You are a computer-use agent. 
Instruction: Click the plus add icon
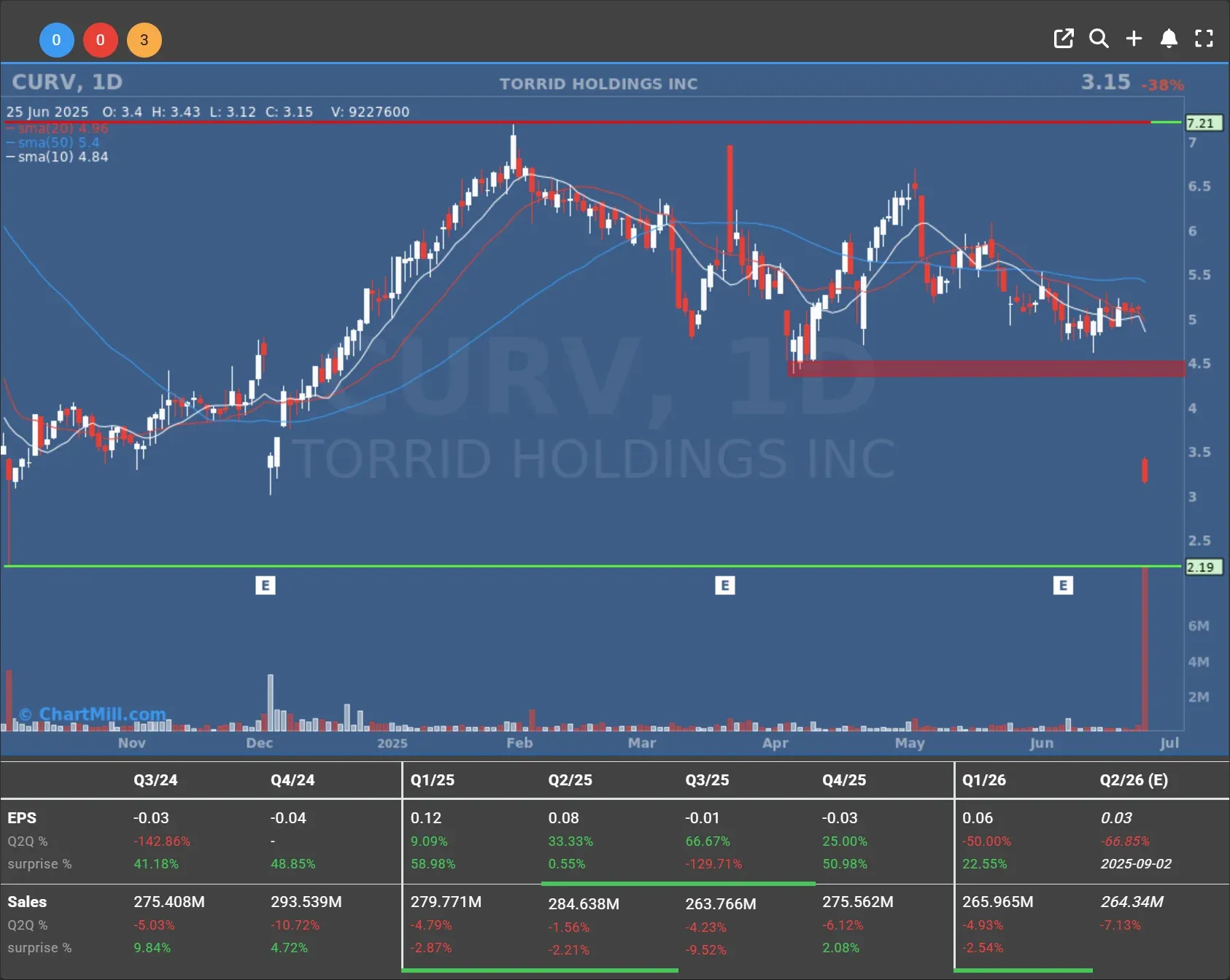coord(1134,39)
